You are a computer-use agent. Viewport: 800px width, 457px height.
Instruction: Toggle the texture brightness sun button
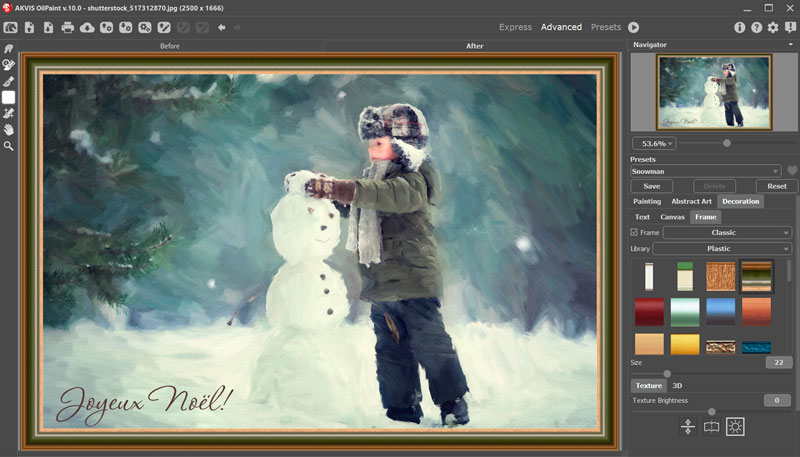coord(735,426)
